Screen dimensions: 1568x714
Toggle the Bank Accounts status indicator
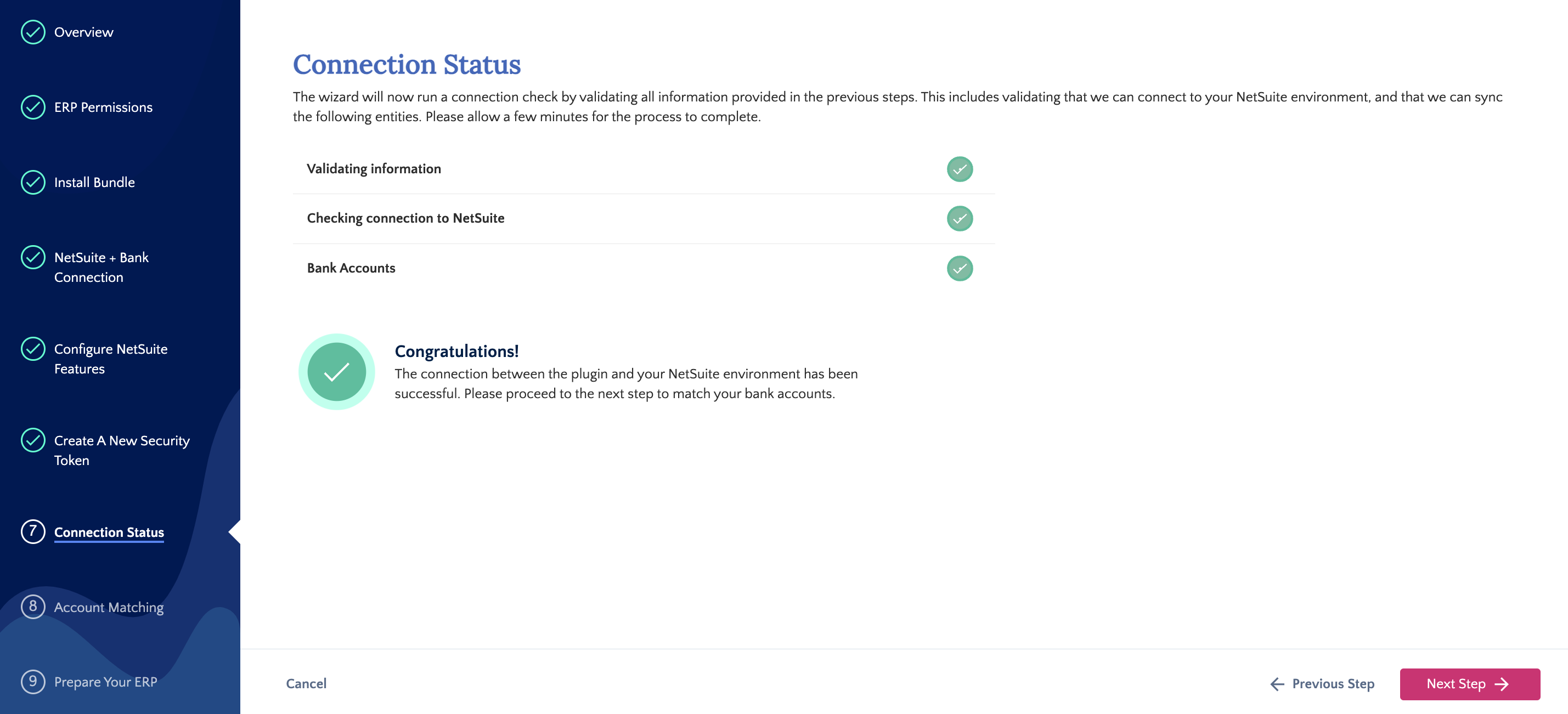pyautogui.click(x=960, y=268)
